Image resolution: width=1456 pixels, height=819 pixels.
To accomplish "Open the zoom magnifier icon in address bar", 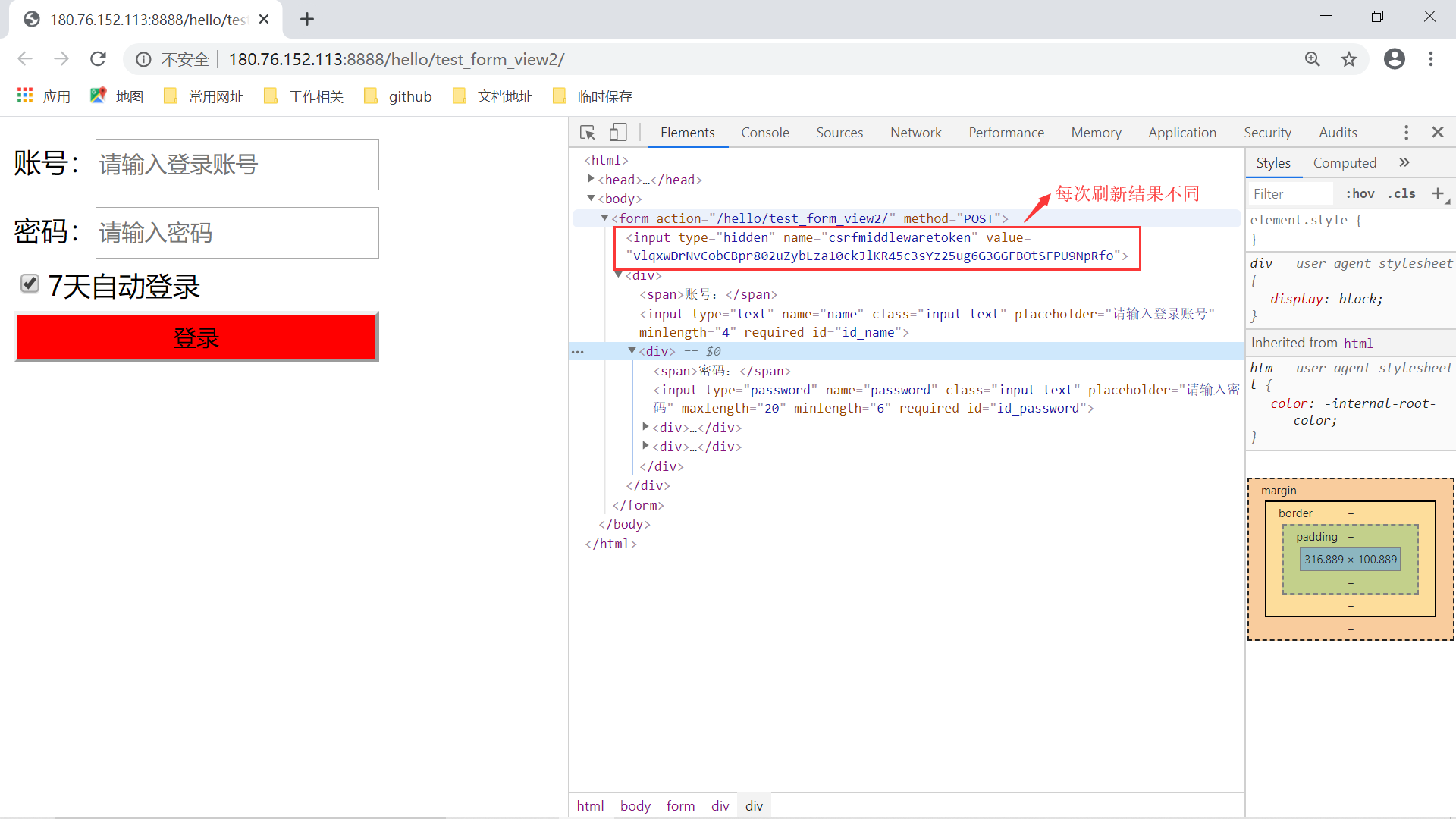I will [x=1313, y=59].
